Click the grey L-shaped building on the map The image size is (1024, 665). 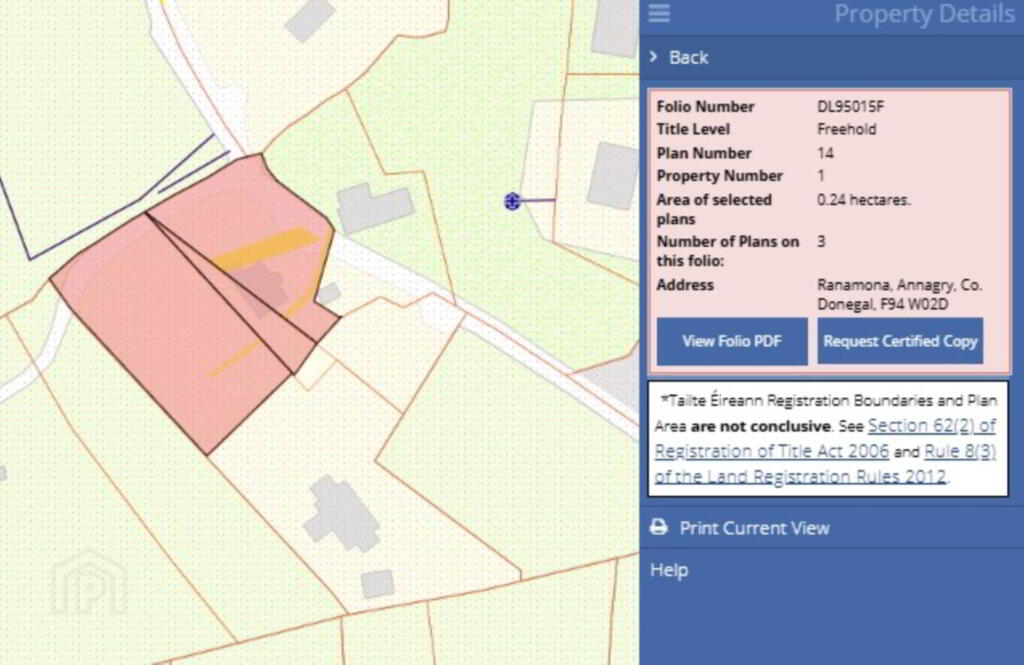(375, 208)
